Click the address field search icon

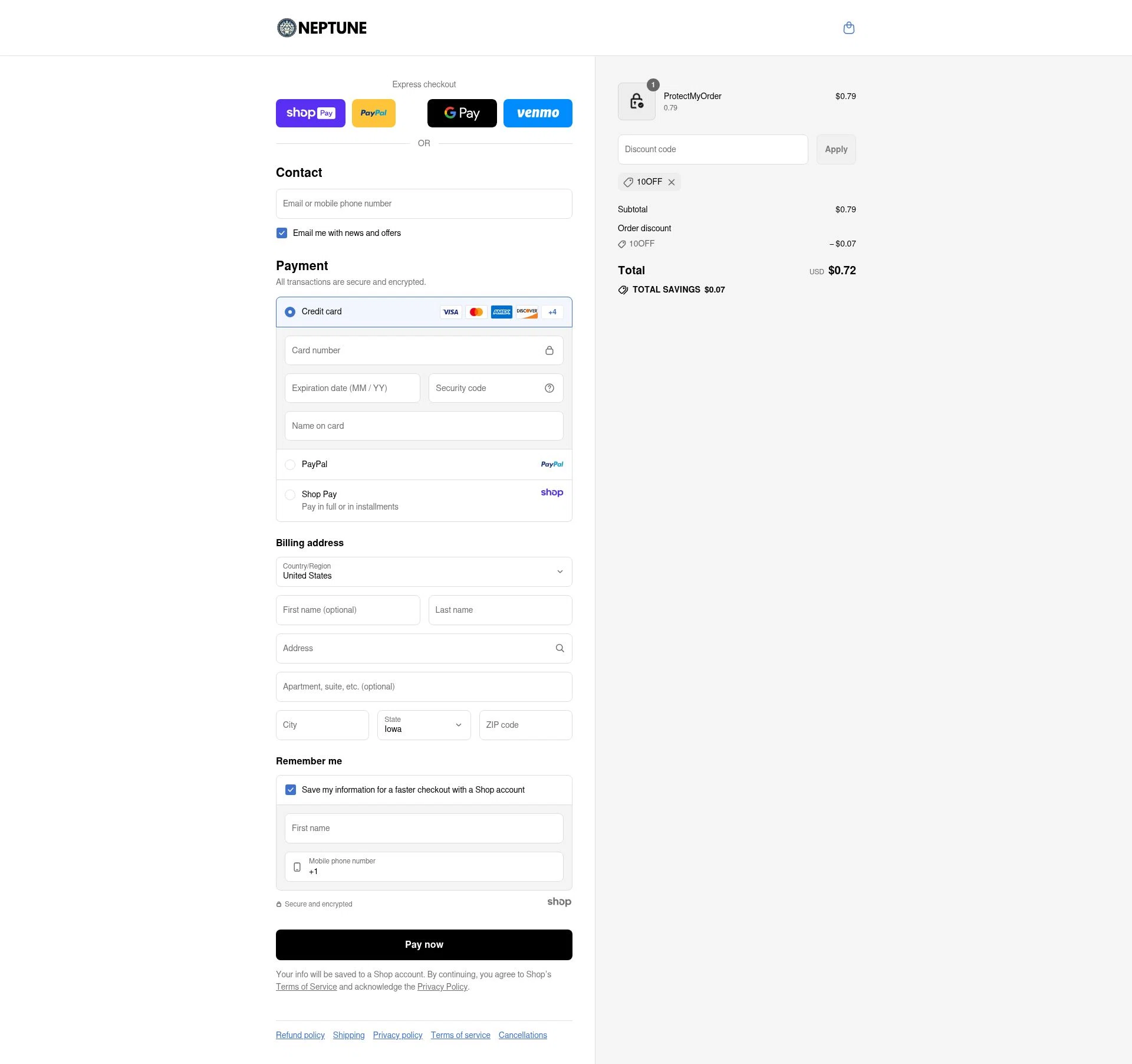coord(559,648)
